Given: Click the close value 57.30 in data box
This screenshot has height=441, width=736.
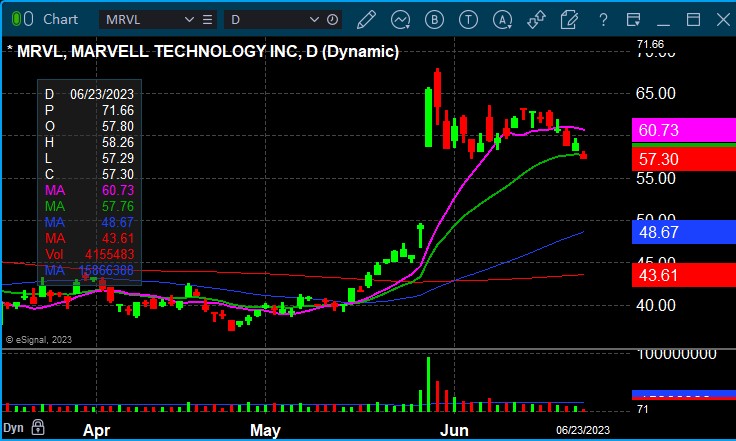Looking at the screenshot, I should pos(118,174).
